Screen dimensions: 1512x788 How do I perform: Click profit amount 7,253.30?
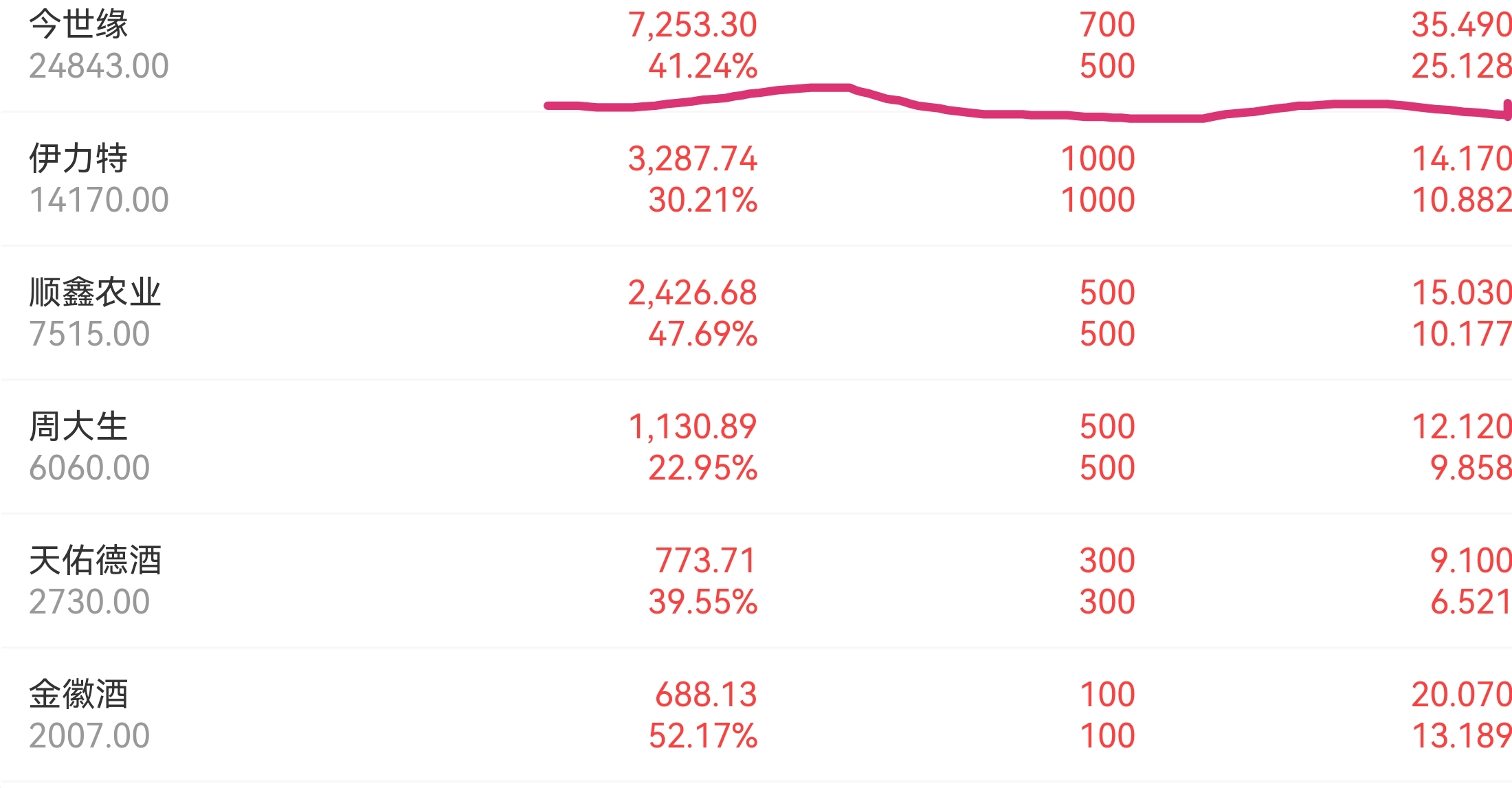point(692,25)
